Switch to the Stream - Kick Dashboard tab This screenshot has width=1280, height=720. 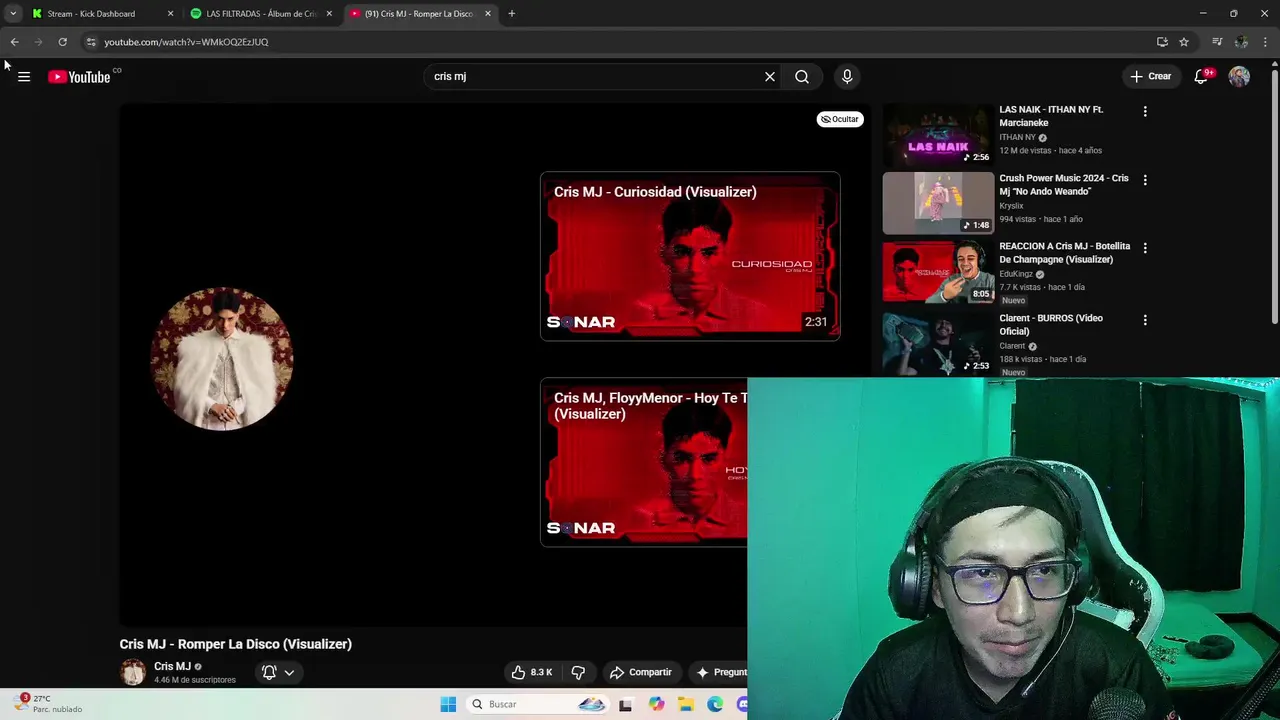[x=91, y=14]
